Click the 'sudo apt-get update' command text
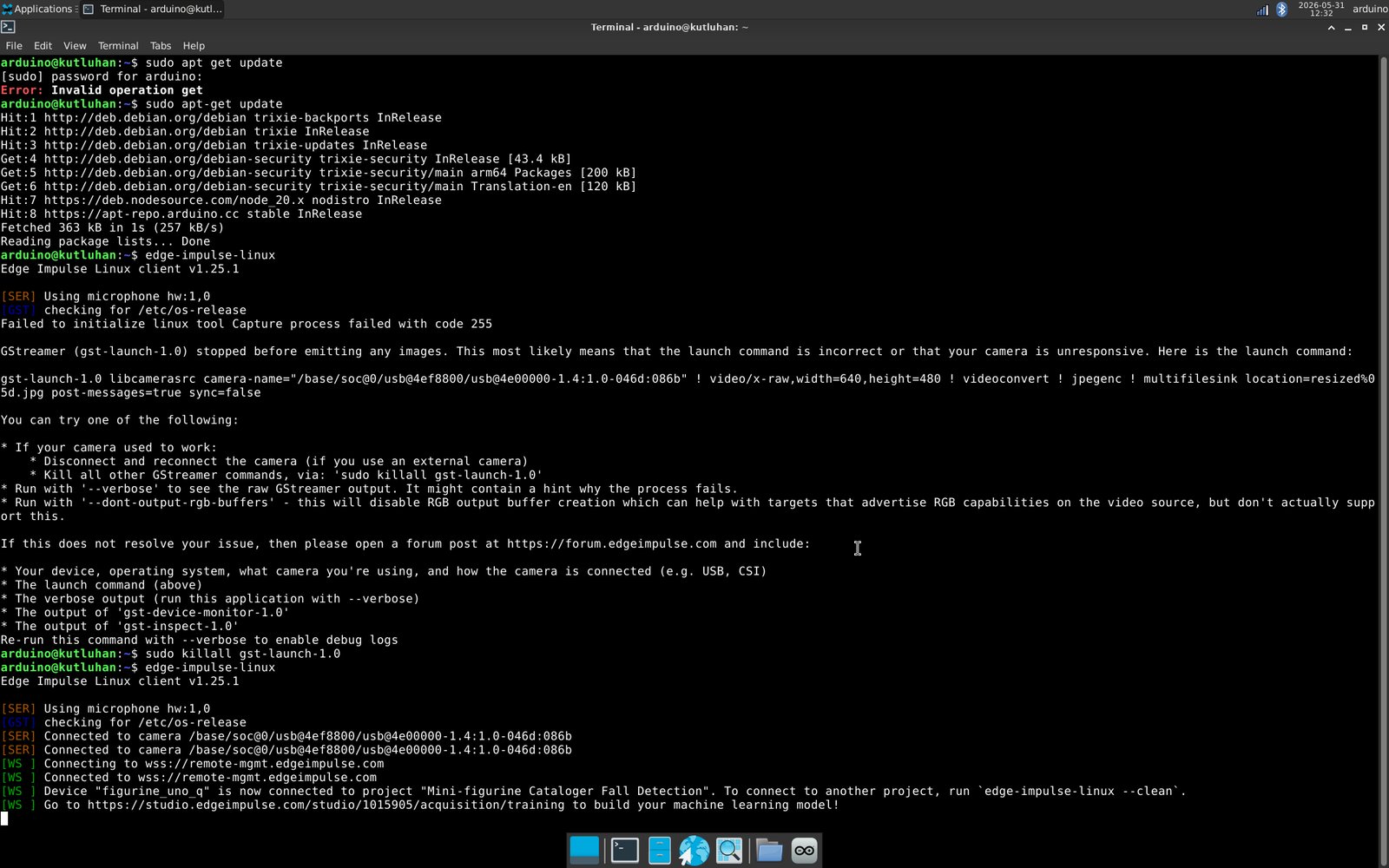The width and height of the screenshot is (1389, 868). (x=214, y=104)
